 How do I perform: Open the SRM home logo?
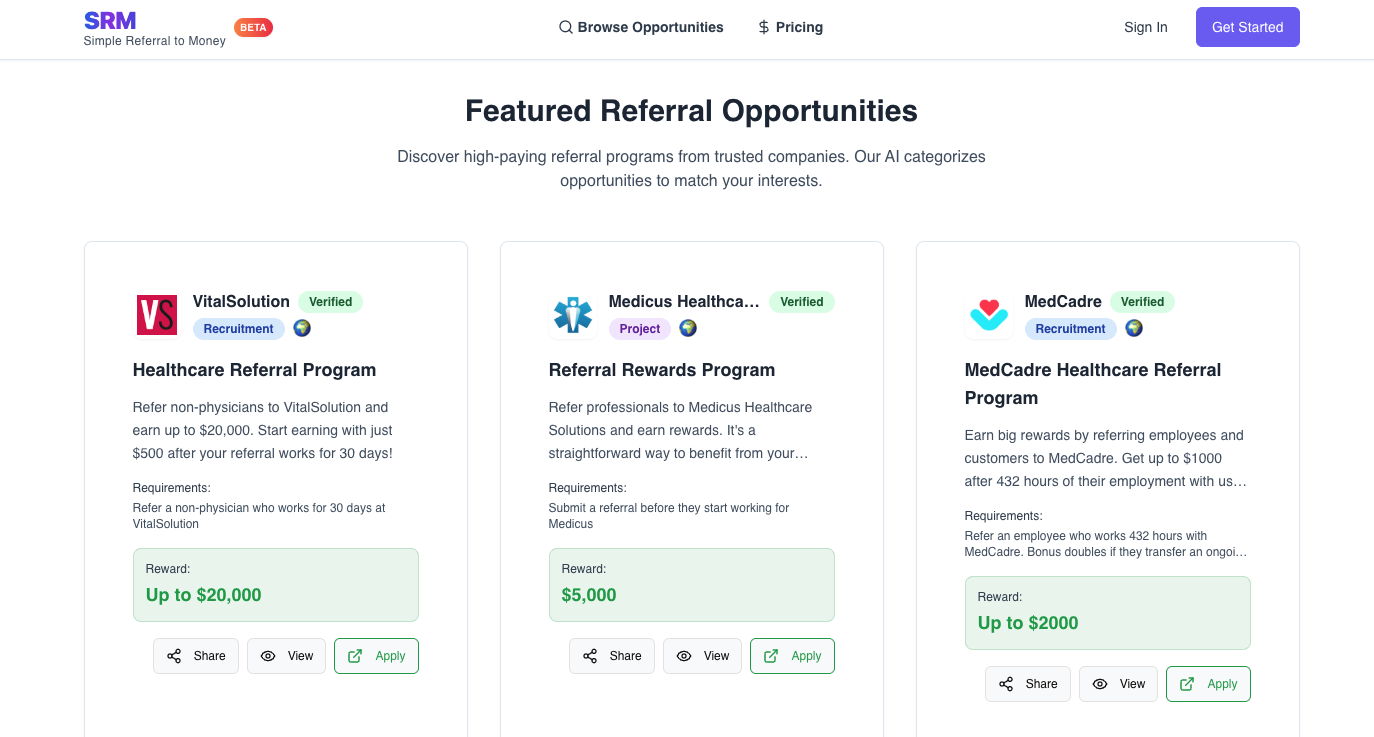click(110, 20)
